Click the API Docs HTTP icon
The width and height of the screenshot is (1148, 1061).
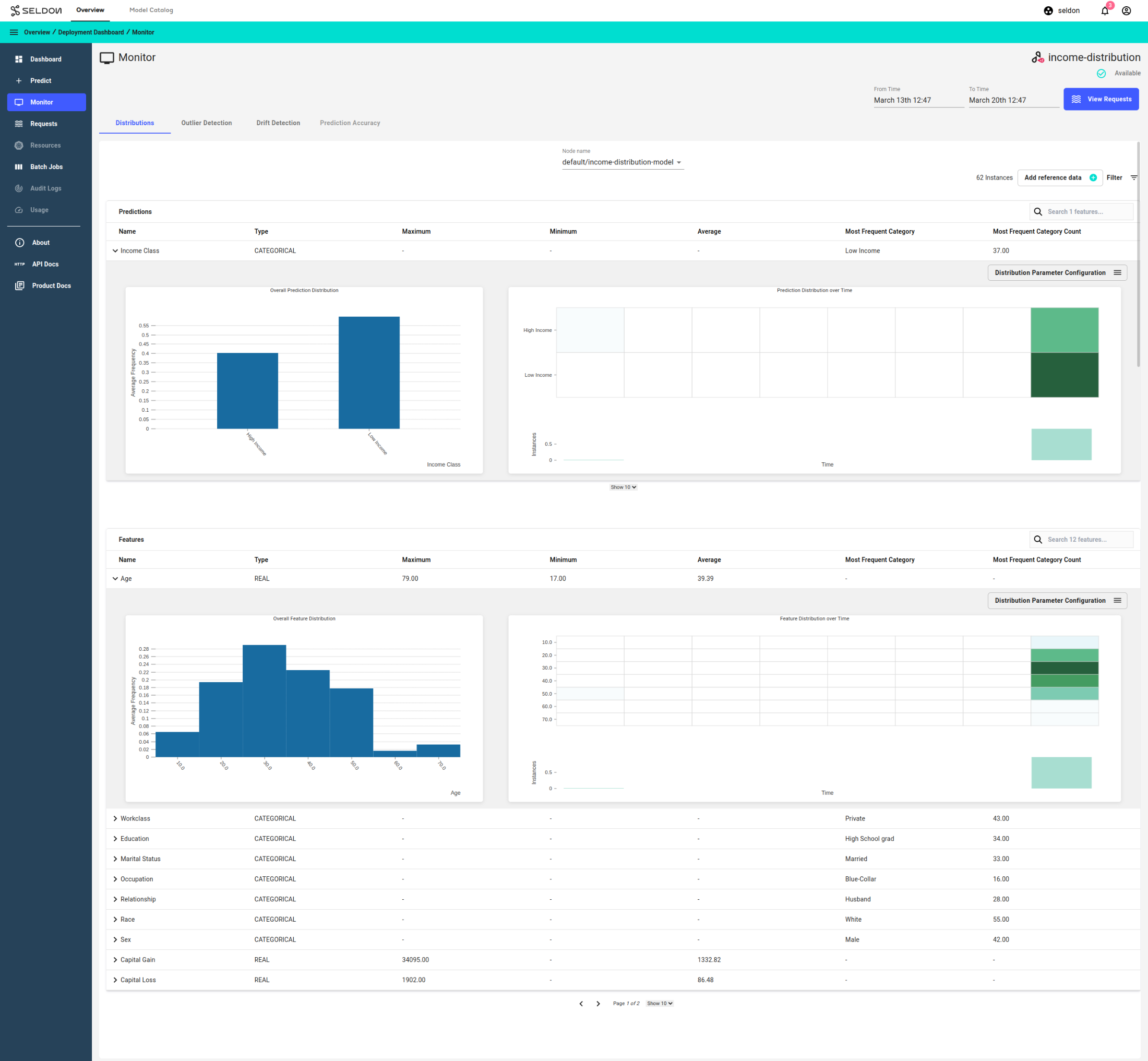(x=19, y=264)
